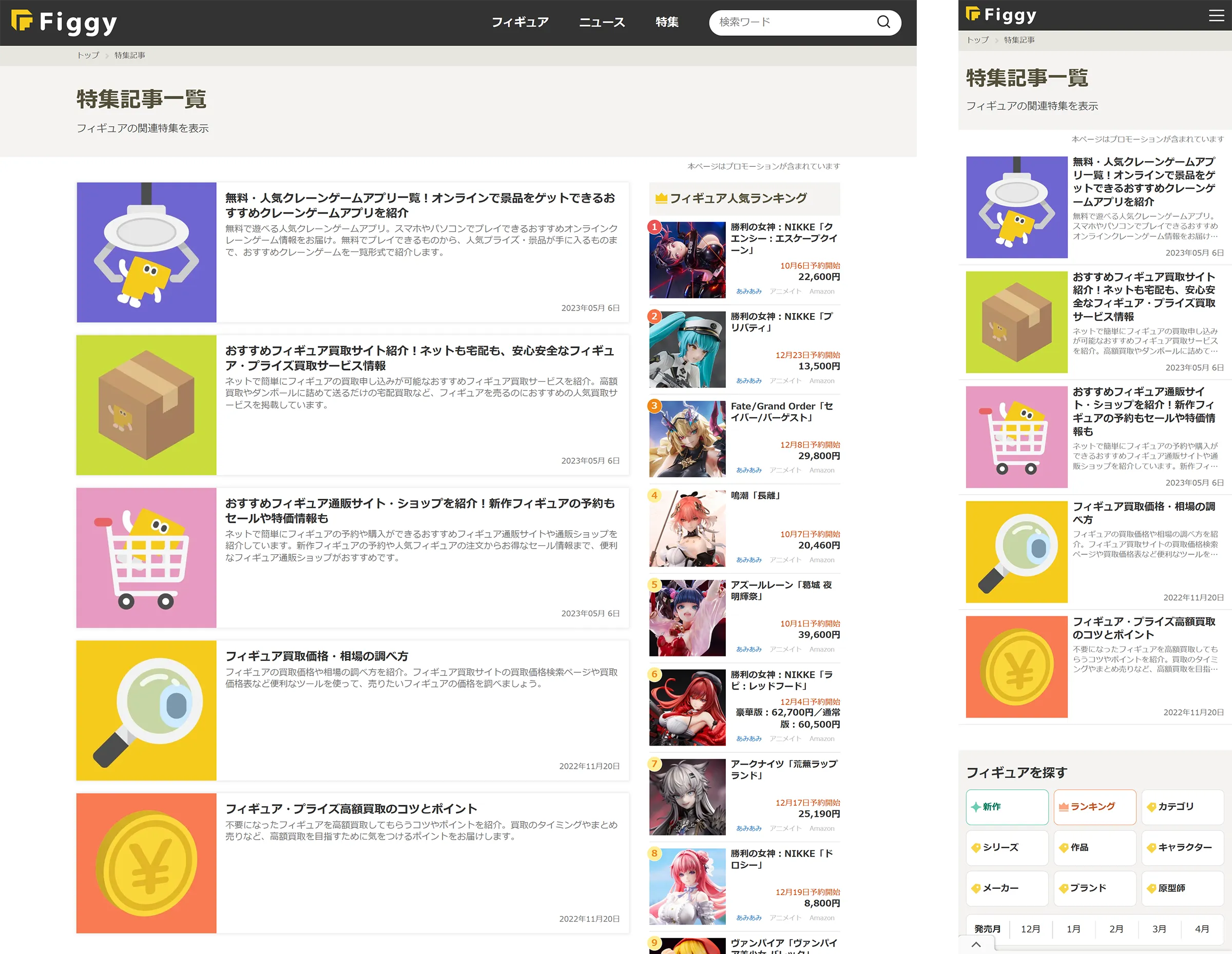1232x954 pixels.
Task: Open the ランキング crown button
Action: point(1094,807)
